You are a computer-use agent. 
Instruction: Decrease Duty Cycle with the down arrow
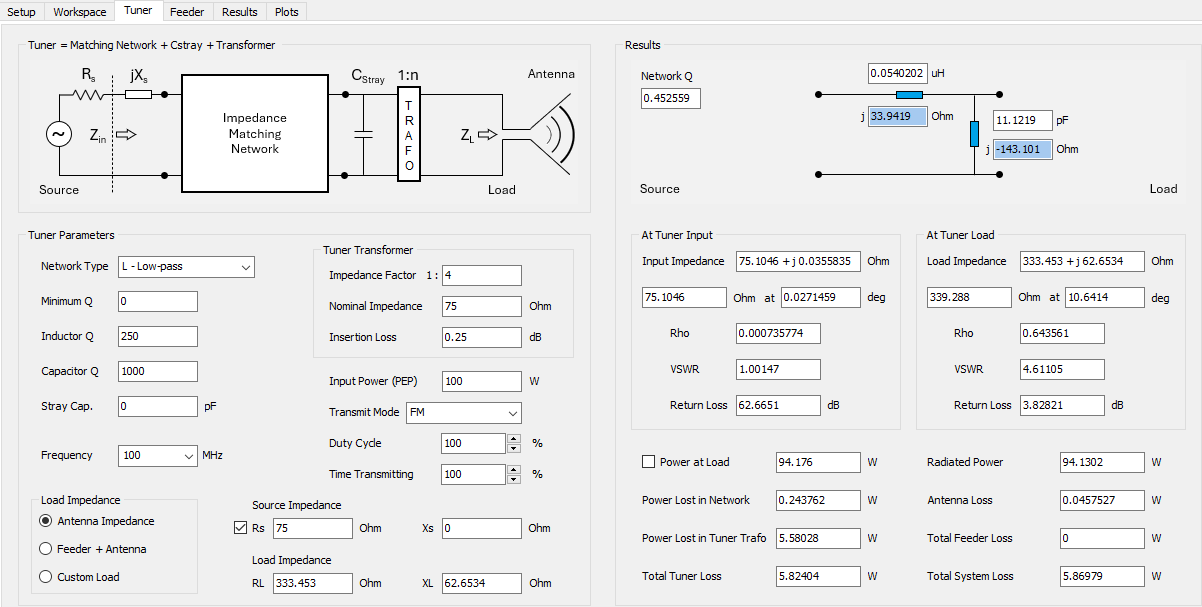coord(514,448)
